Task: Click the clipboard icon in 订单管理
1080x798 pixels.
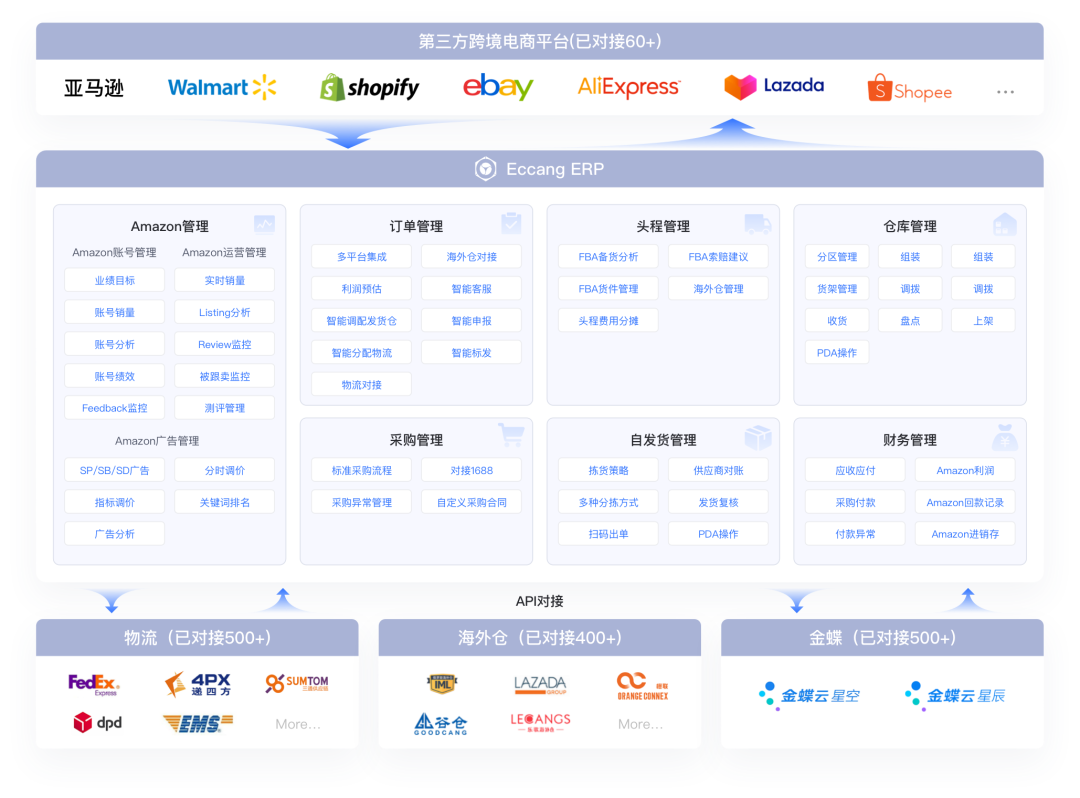Action: 511,223
